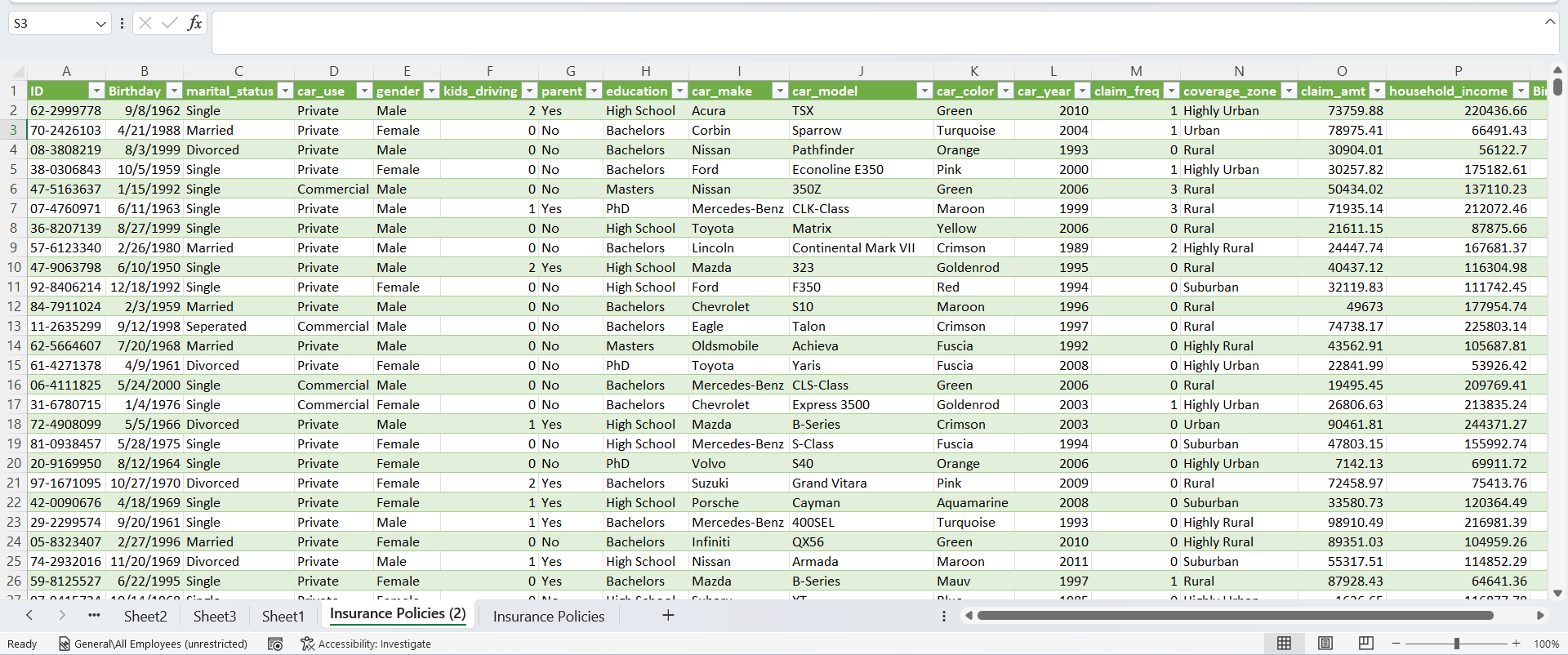The image size is (1568, 655).
Task: Click the next sheet navigation arrow
Action: point(62,615)
